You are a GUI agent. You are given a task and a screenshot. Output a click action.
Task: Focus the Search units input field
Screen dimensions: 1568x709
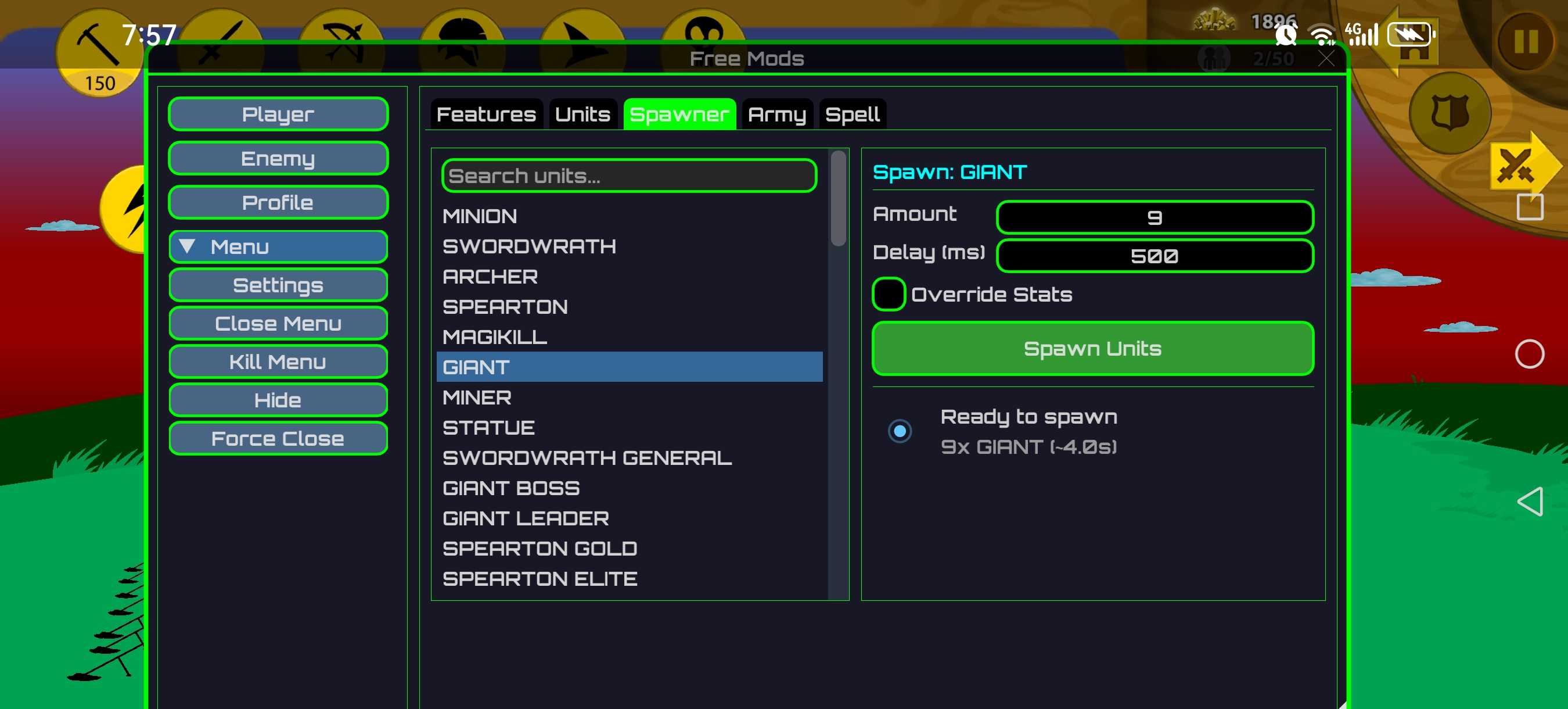coord(629,176)
